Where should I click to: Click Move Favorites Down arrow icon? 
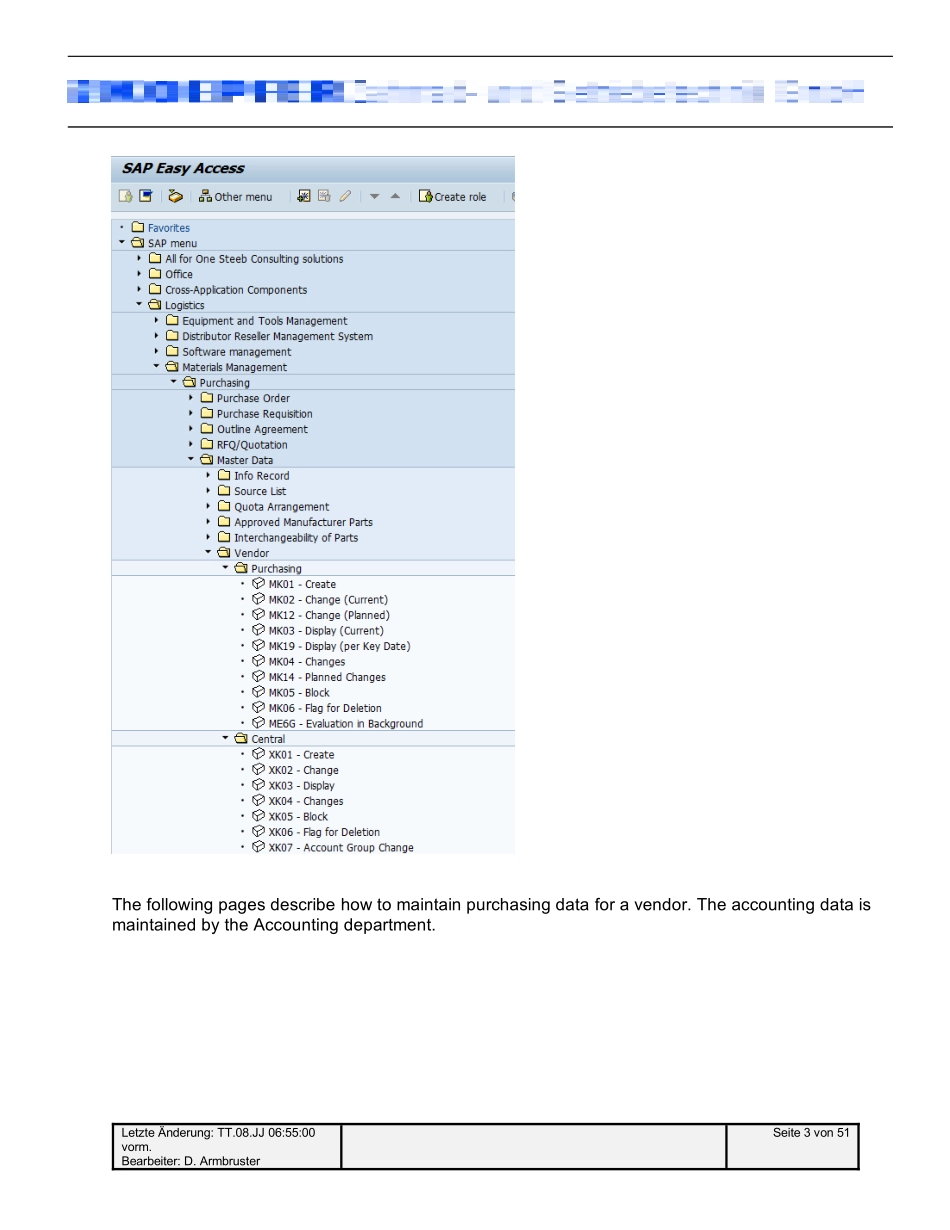pyautogui.click(x=375, y=197)
